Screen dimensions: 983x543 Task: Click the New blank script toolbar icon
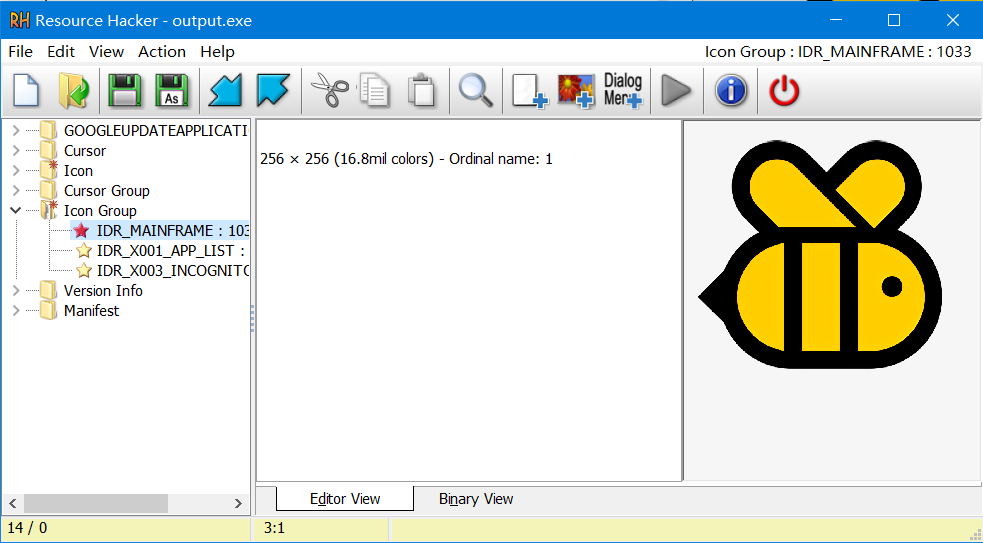(x=26, y=91)
